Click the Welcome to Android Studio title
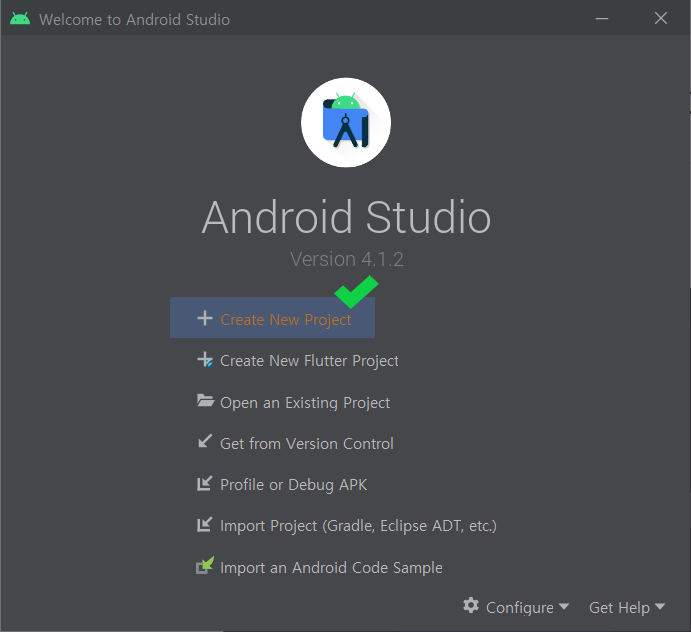 point(134,20)
